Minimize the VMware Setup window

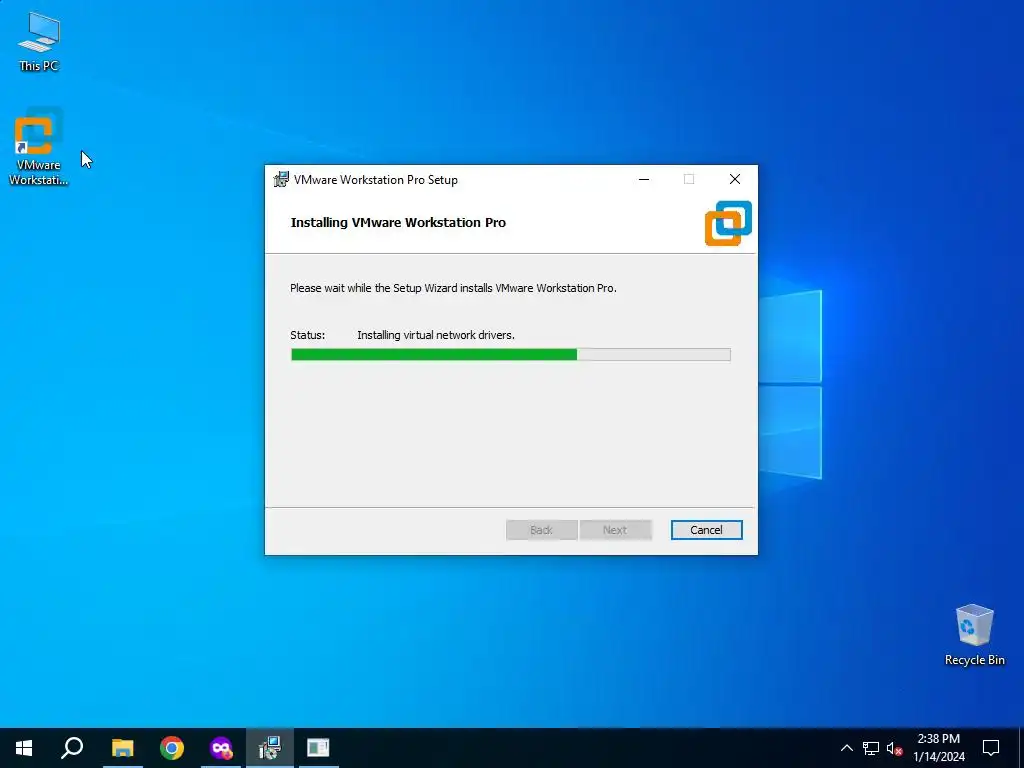point(644,179)
